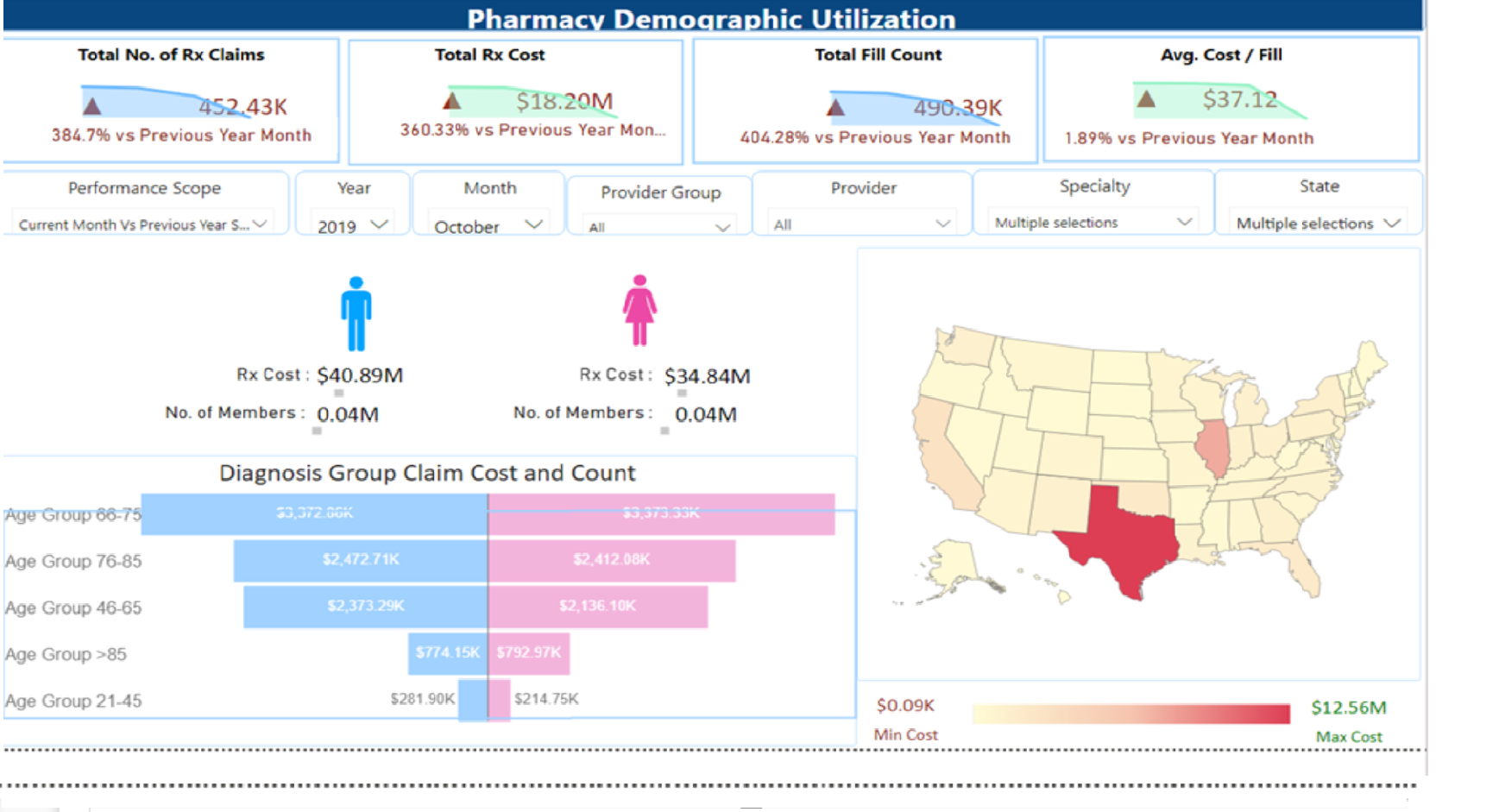Click the Total Fill Count trend triangle
Screen dimensions: 1499x812
(835, 107)
